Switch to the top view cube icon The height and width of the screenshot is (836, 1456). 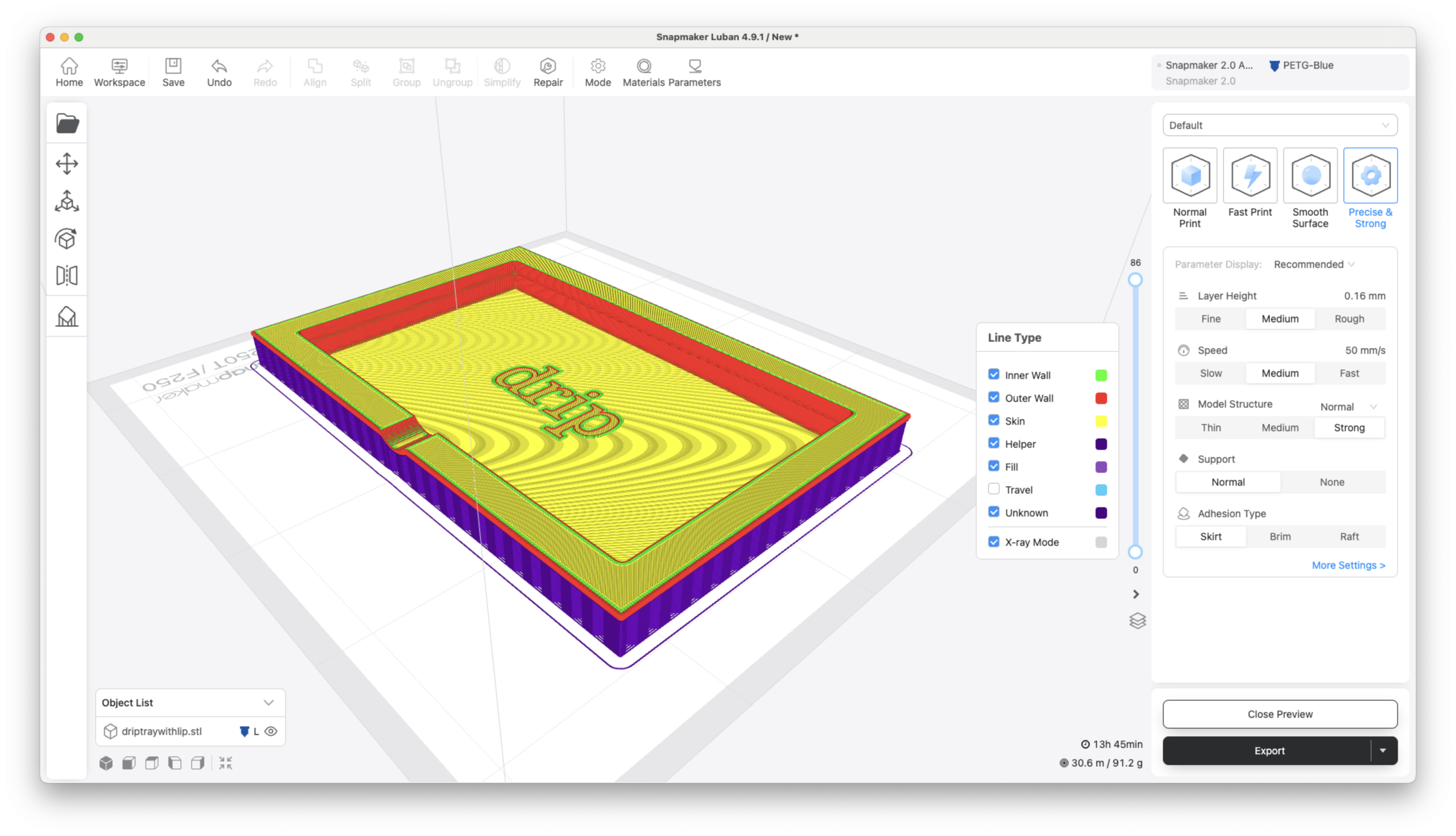[152, 762]
